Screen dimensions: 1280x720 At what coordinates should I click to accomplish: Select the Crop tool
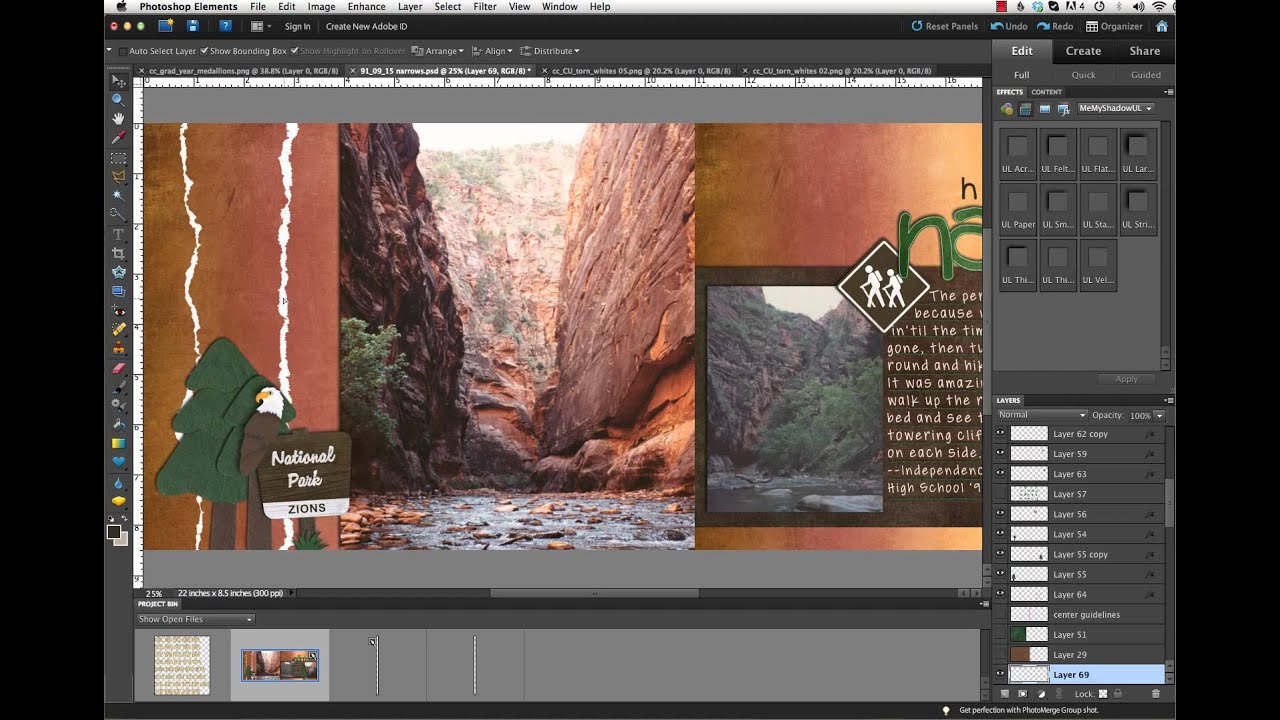click(119, 253)
